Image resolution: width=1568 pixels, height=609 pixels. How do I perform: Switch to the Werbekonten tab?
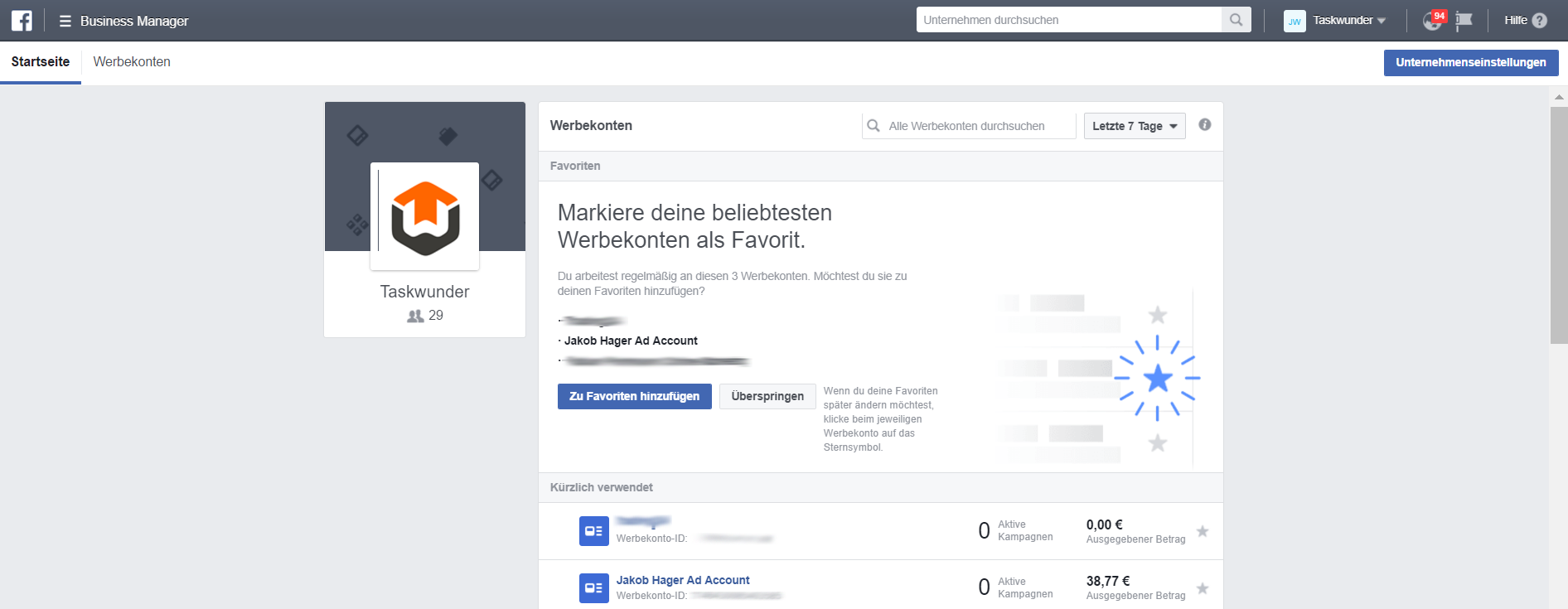[x=132, y=62]
